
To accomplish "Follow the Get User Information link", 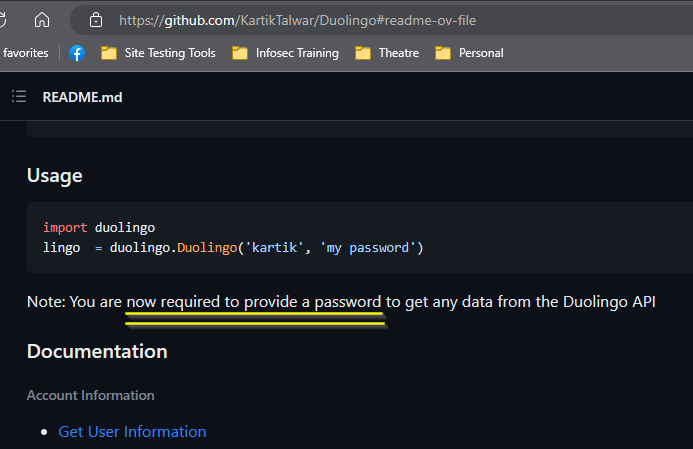I will [132, 432].
